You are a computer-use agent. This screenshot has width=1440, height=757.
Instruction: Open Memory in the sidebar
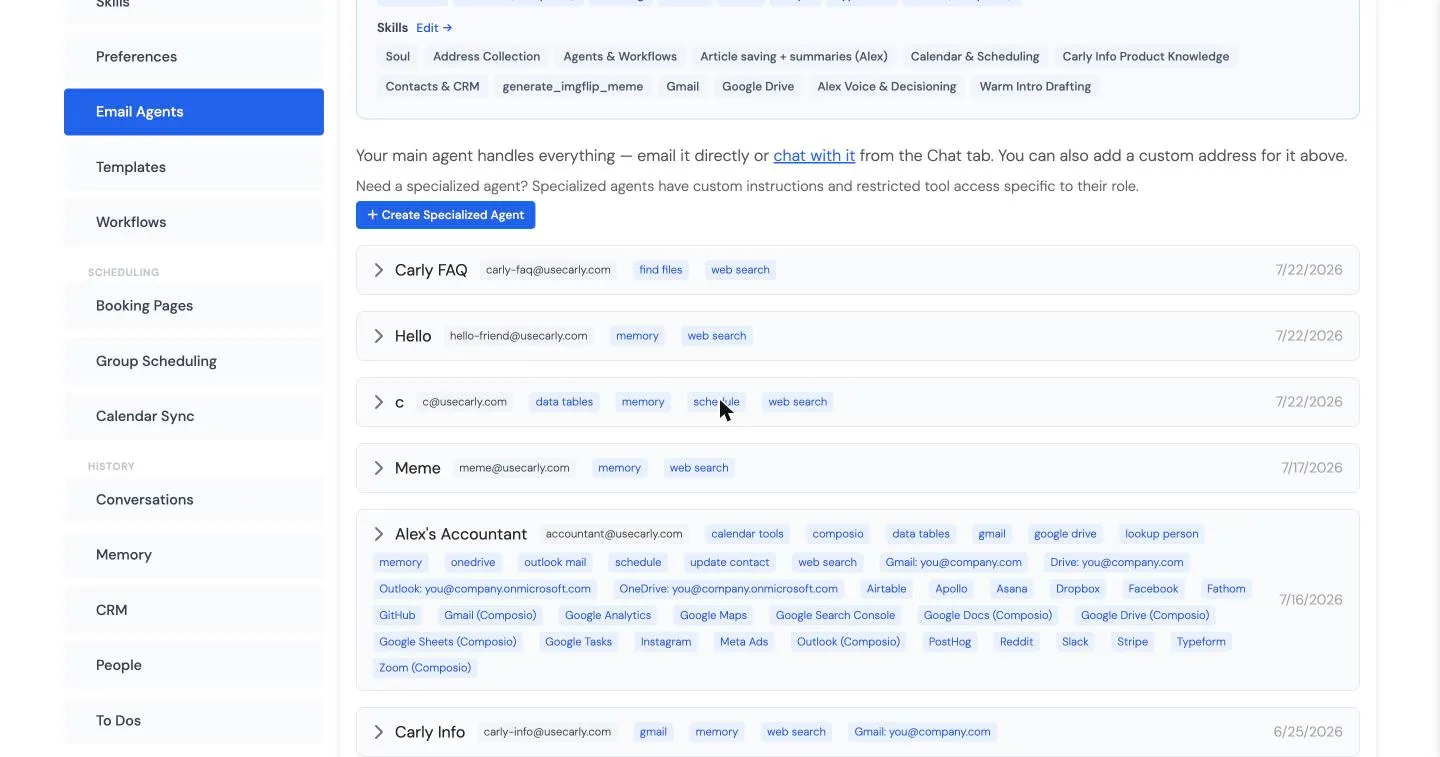(x=194, y=555)
